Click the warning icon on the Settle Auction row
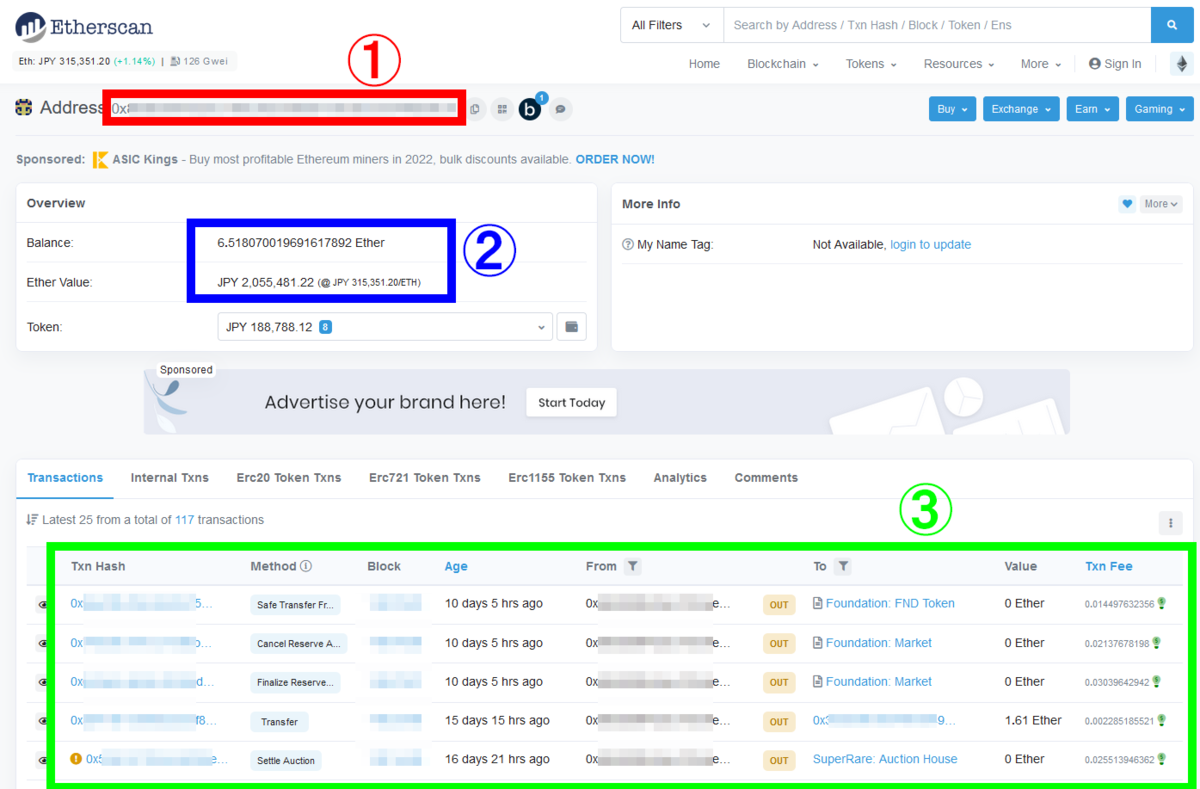 pos(76,759)
